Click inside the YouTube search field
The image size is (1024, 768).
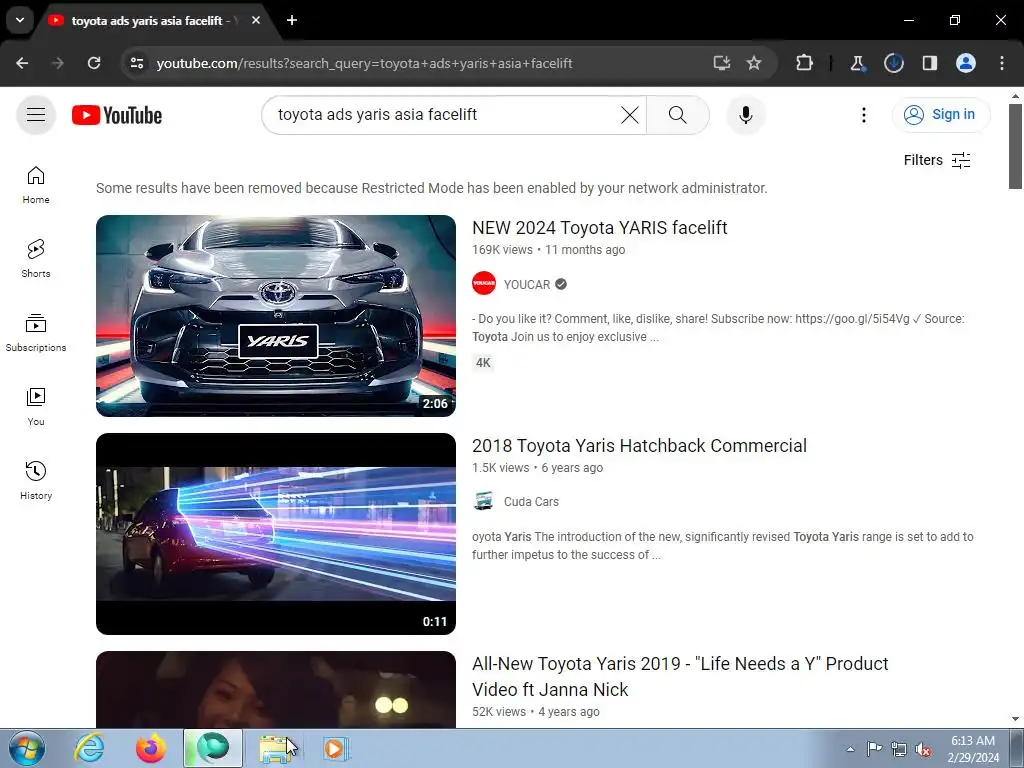coord(444,115)
